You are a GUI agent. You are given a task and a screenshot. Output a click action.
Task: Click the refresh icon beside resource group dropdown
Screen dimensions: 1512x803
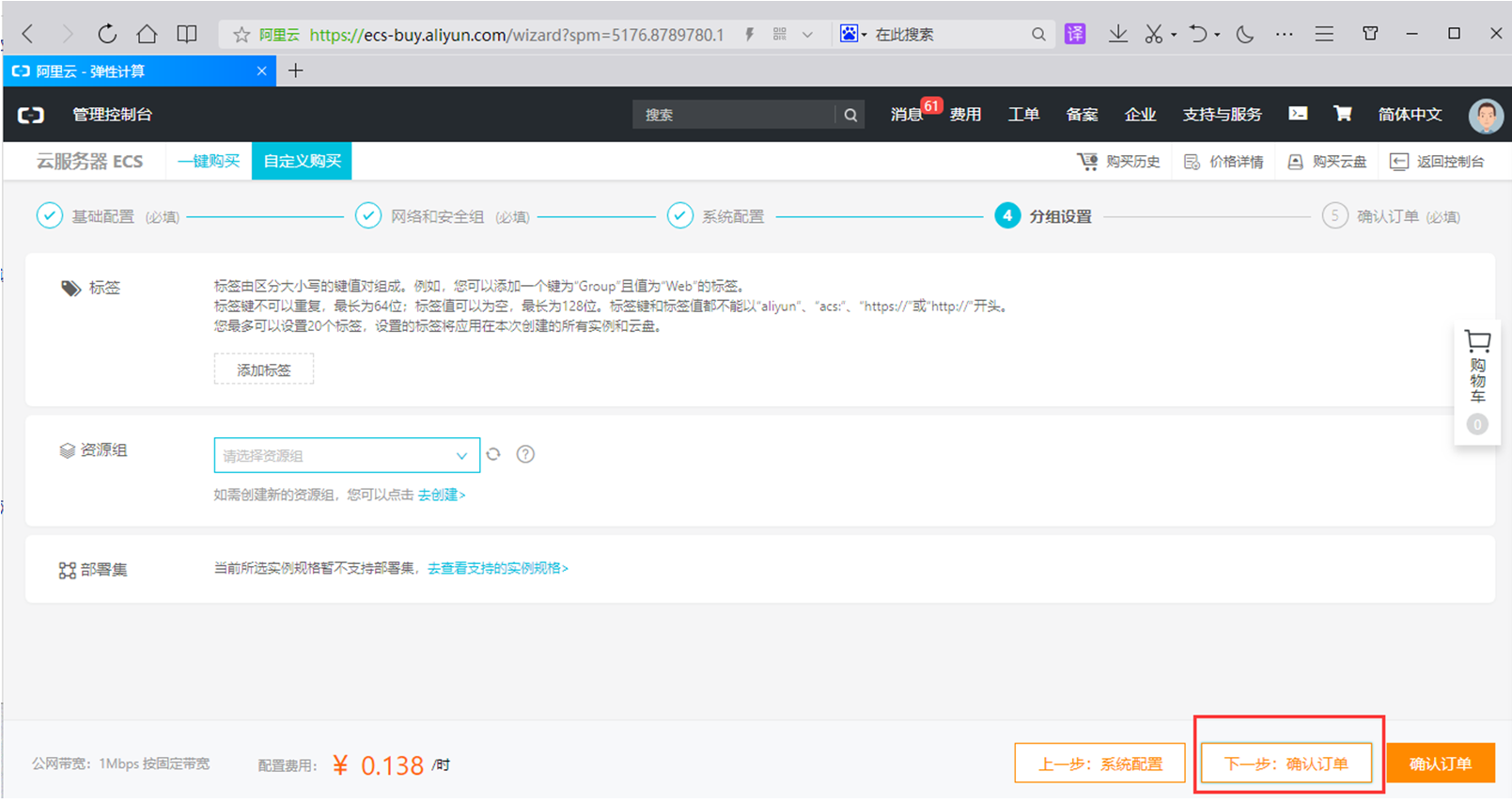(493, 454)
